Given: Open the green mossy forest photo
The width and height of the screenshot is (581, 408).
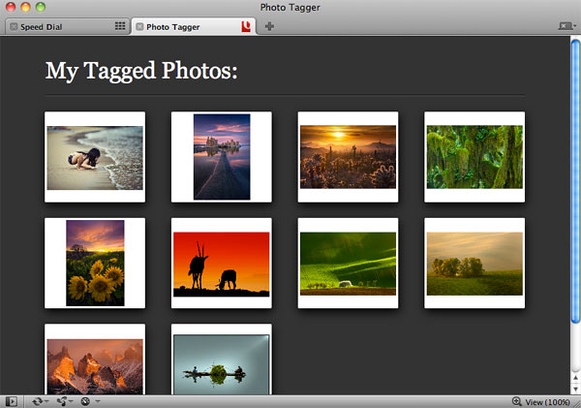Looking at the screenshot, I should pos(474,157).
